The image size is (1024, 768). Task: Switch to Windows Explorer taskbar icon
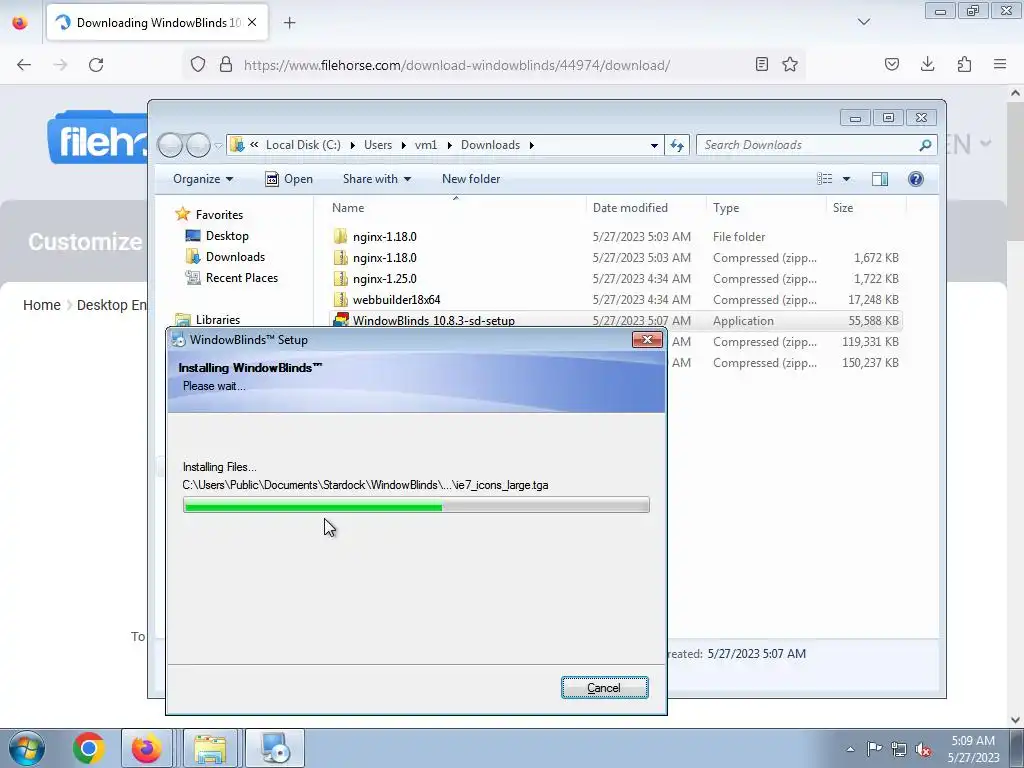[210, 748]
